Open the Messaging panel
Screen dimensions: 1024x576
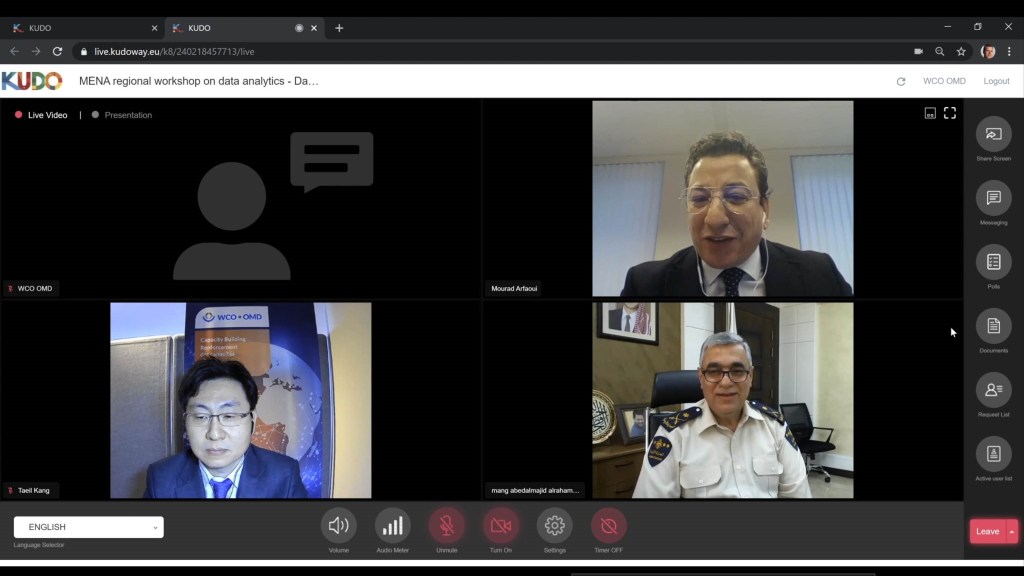[x=993, y=198]
